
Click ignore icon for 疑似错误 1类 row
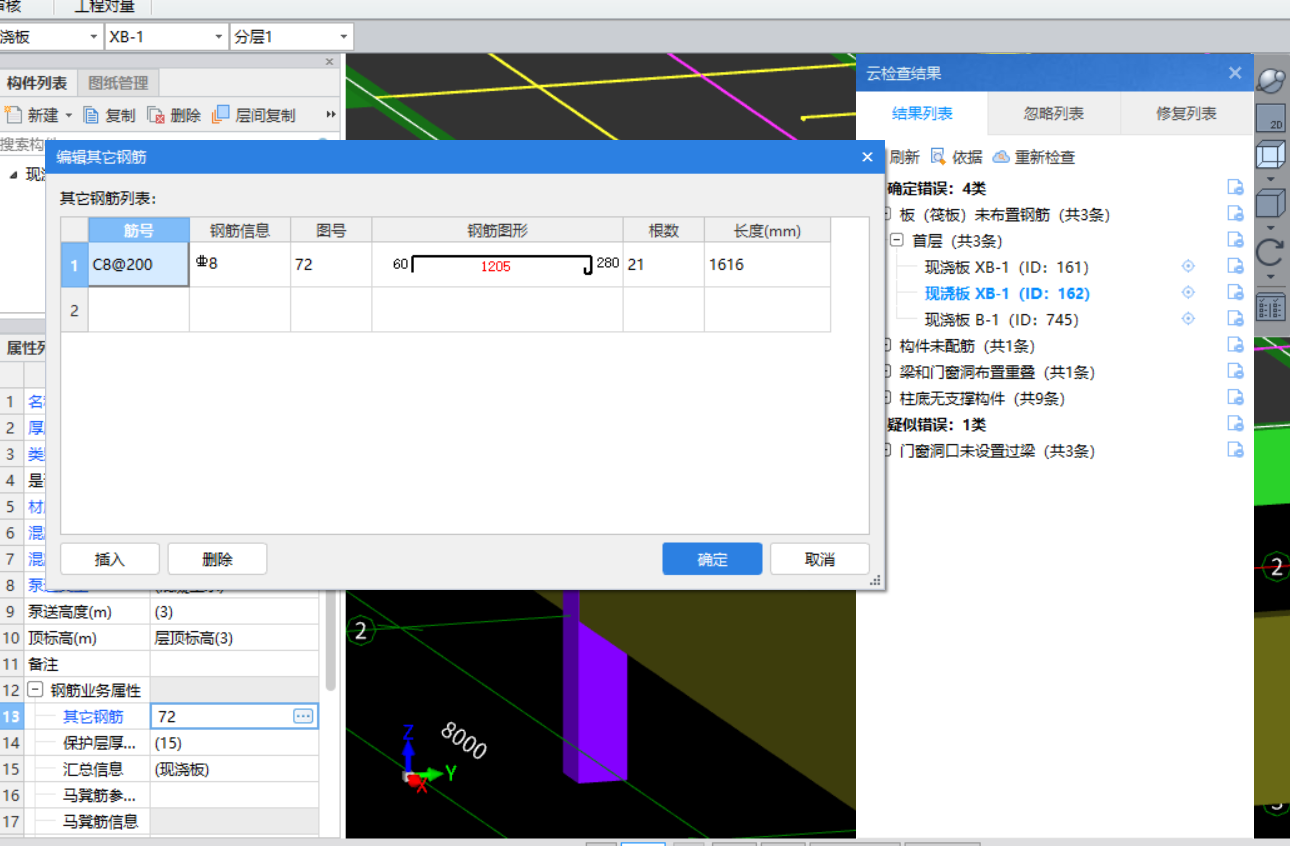pos(1236,424)
